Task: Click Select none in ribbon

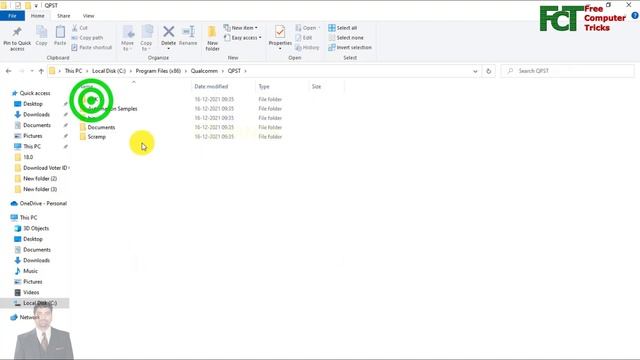Action: 346,38
